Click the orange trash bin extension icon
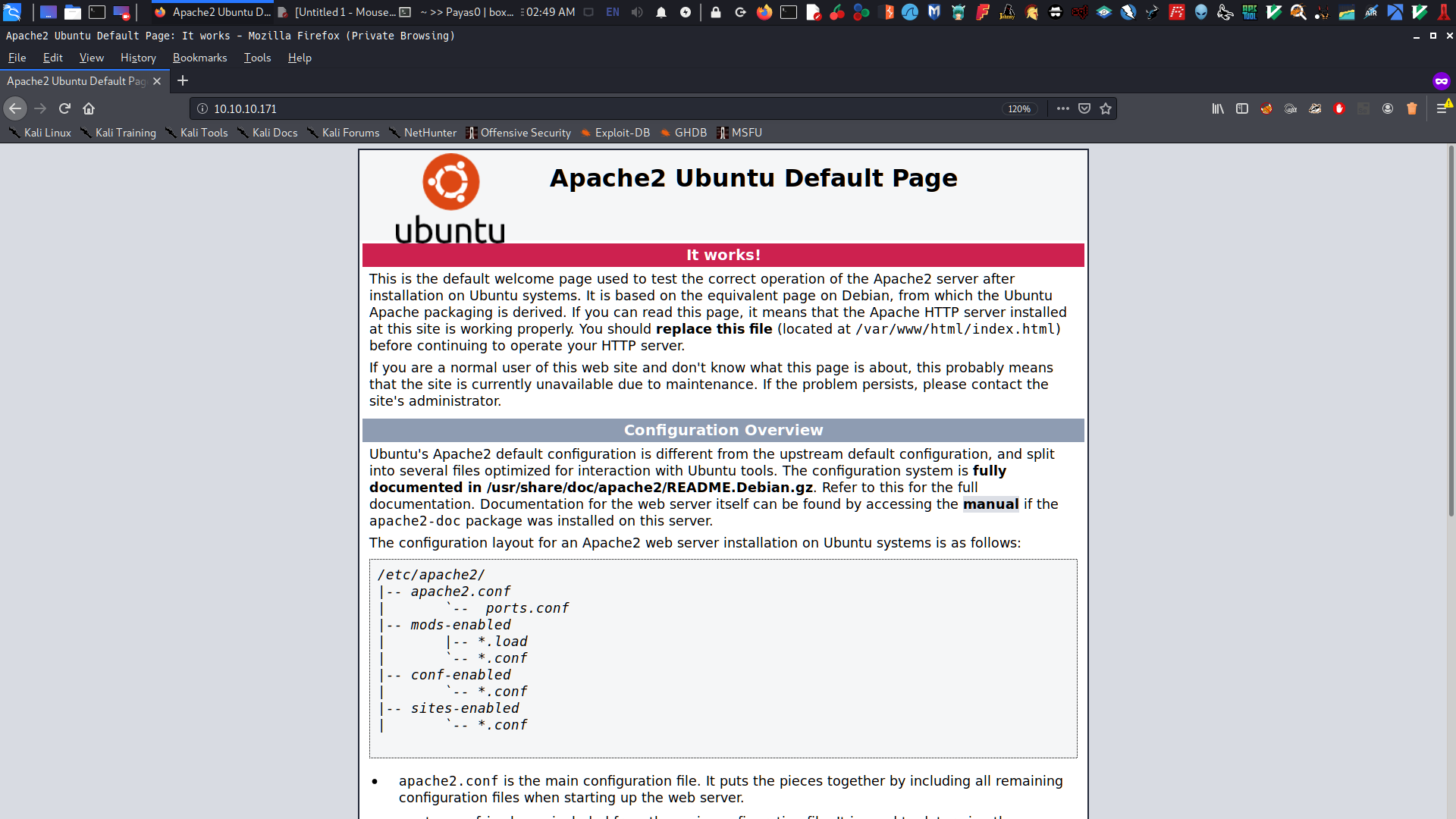The width and height of the screenshot is (1456, 819). pyautogui.click(x=1412, y=108)
